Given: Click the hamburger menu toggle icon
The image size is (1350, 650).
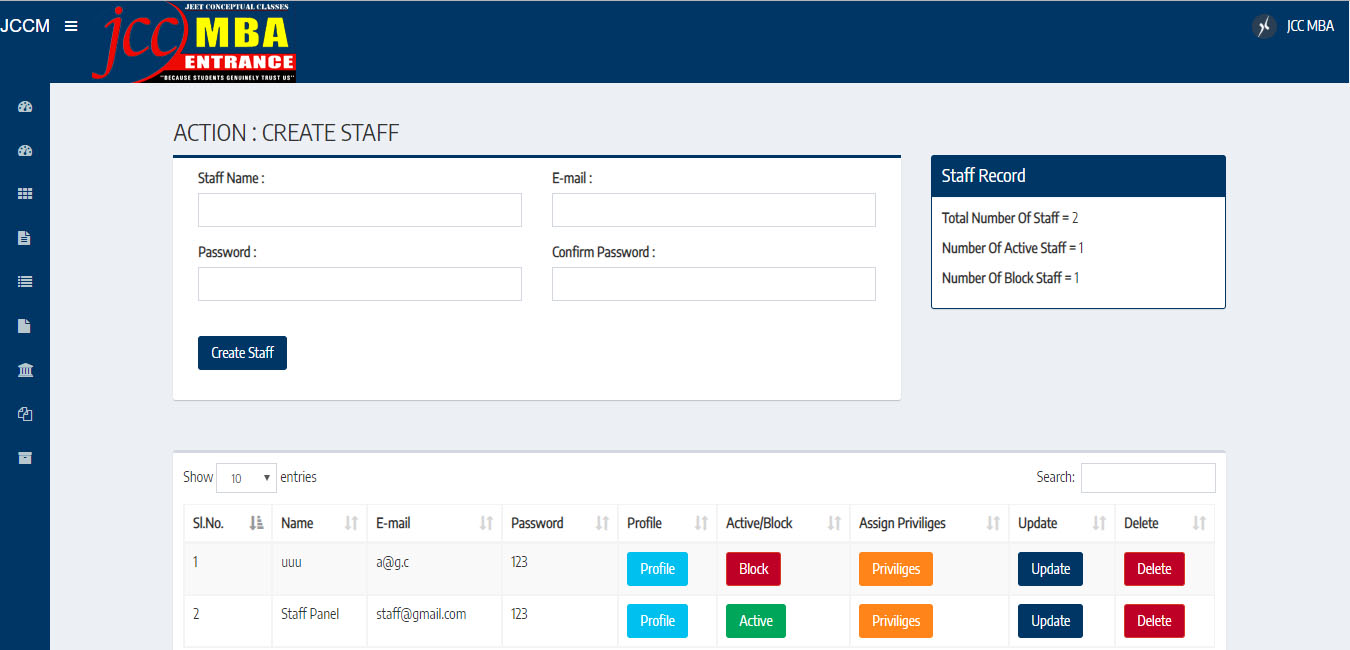Looking at the screenshot, I should coord(71,26).
